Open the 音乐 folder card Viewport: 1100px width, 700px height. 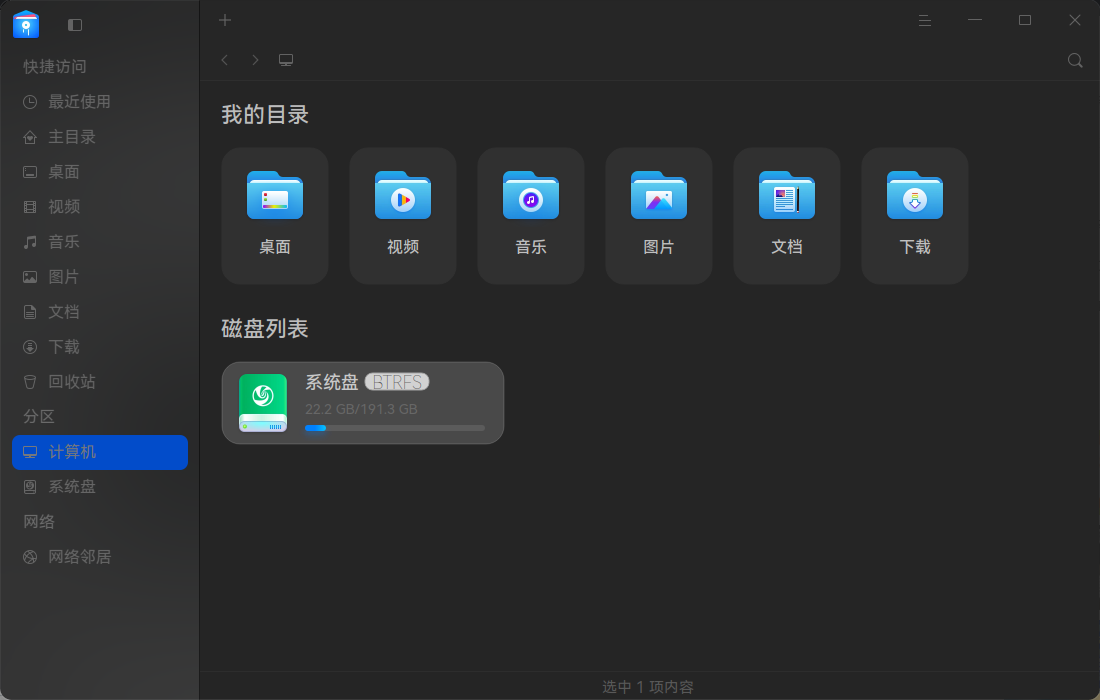click(x=531, y=216)
